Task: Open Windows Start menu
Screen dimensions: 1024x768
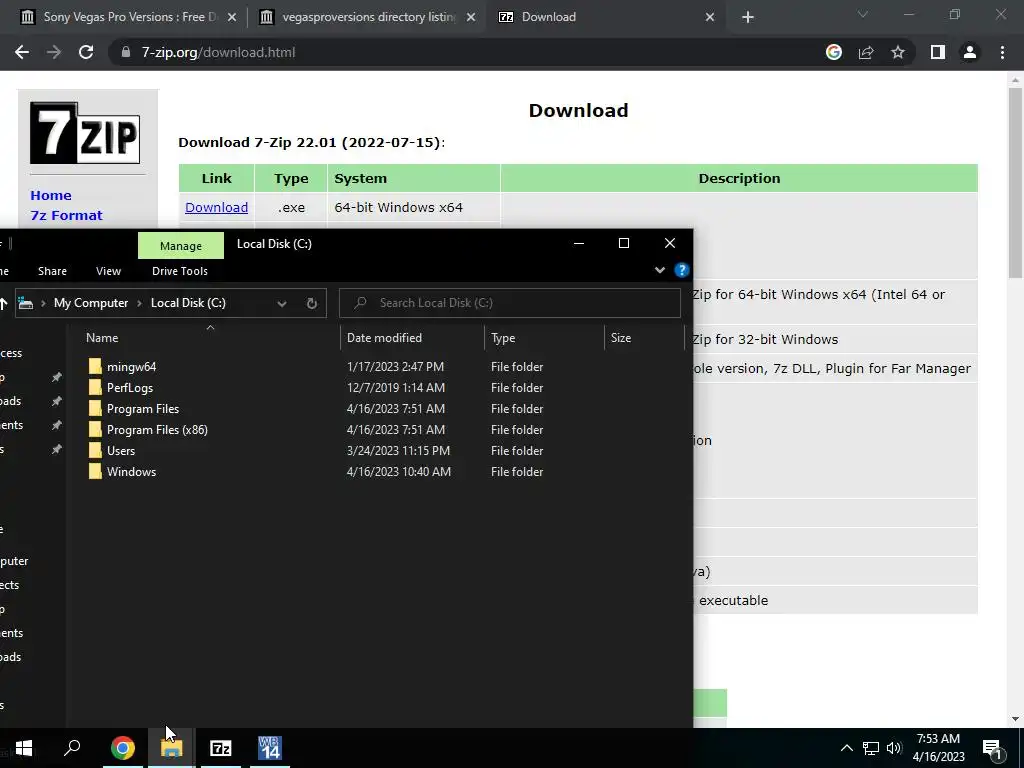Action: (24, 748)
